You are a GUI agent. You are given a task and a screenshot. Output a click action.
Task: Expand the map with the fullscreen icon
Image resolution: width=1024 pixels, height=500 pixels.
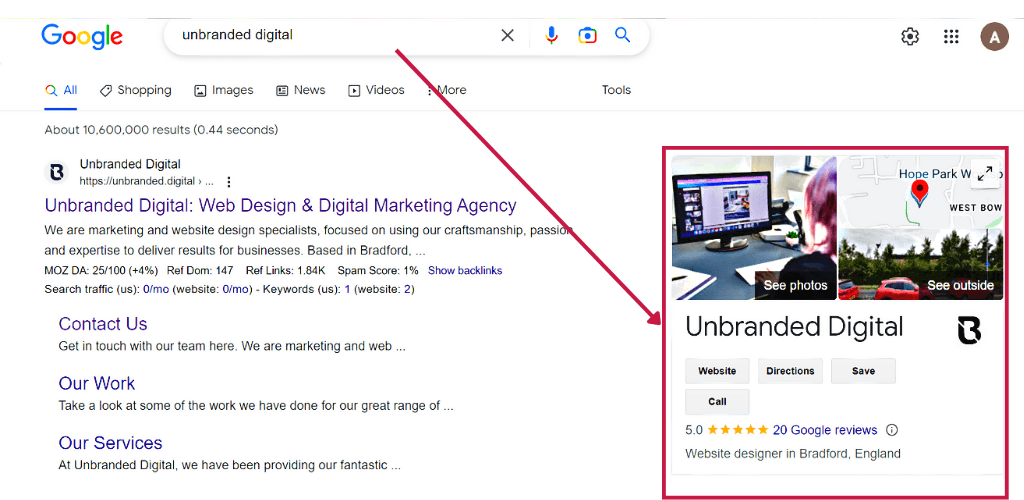pyautogui.click(x=985, y=174)
